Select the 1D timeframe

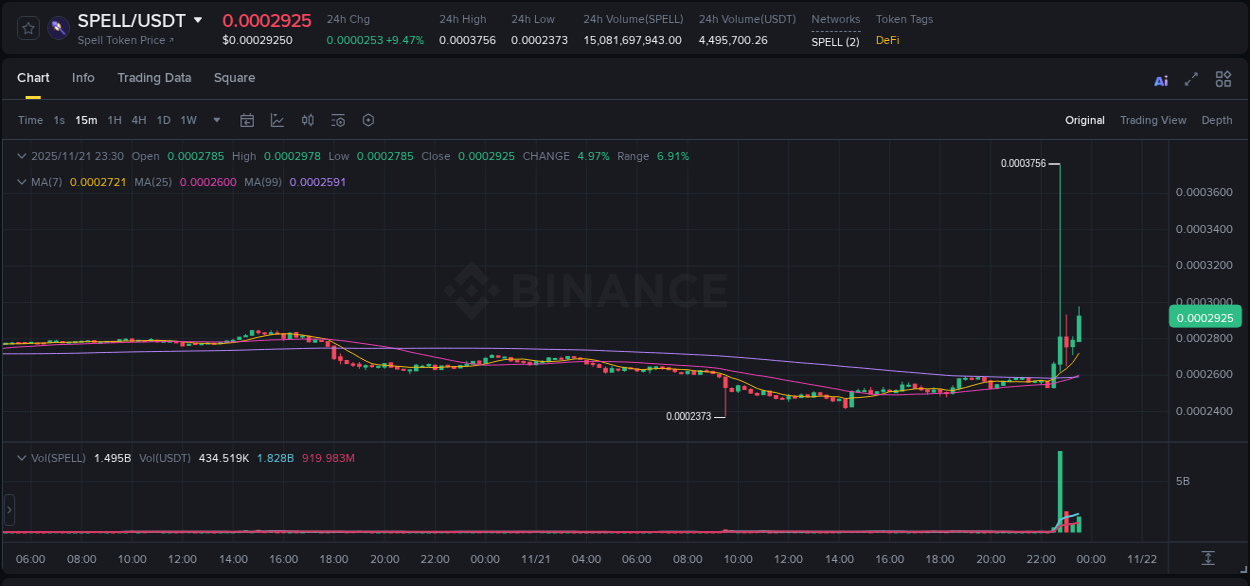pos(163,120)
